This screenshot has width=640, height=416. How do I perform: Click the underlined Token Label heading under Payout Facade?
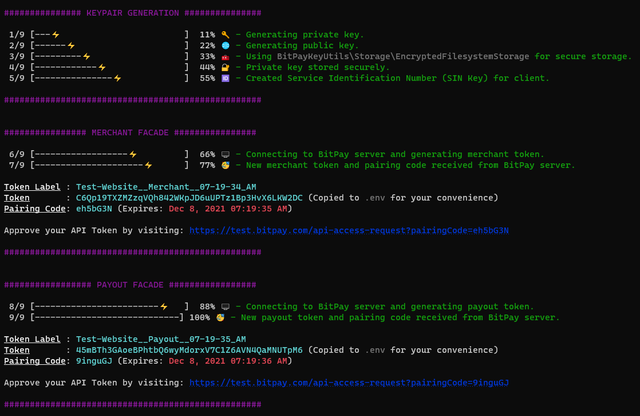point(32,339)
